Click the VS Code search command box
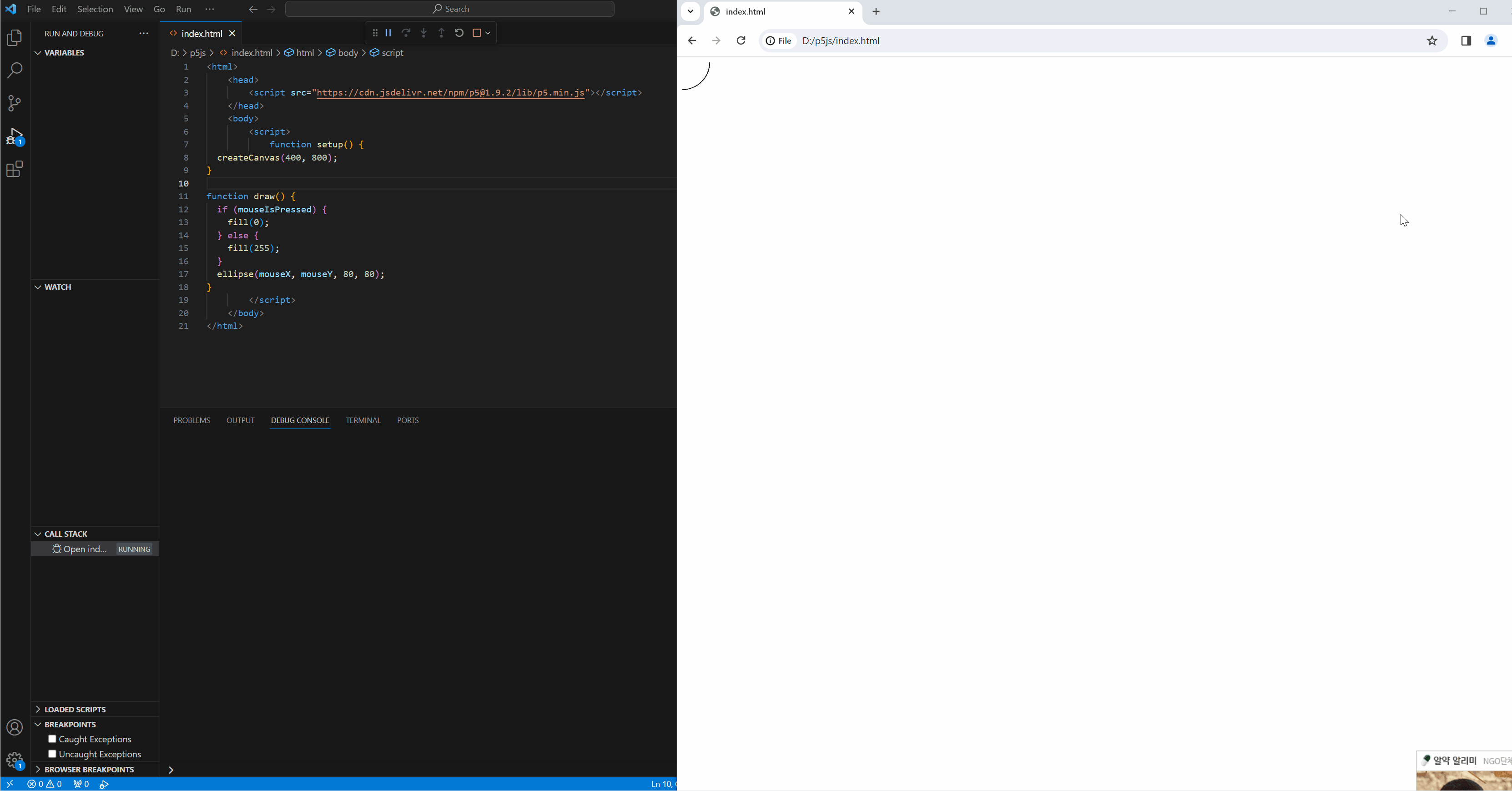1512x791 pixels. [x=449, y=9]
